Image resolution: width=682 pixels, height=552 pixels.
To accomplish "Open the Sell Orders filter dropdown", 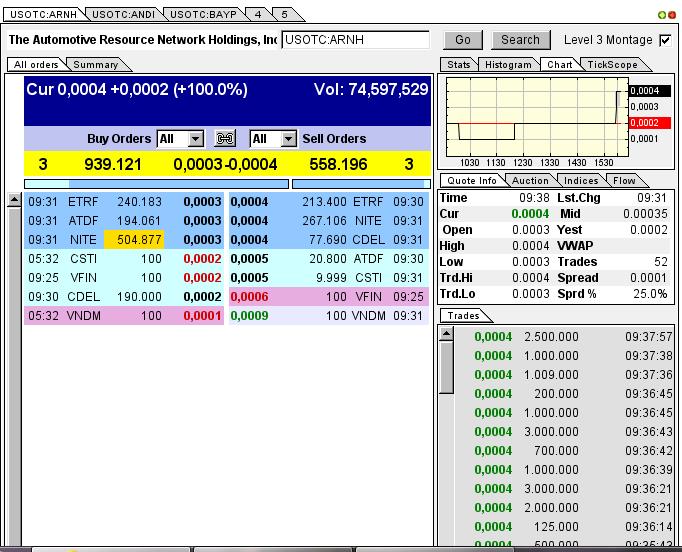I will pos(288,139).
